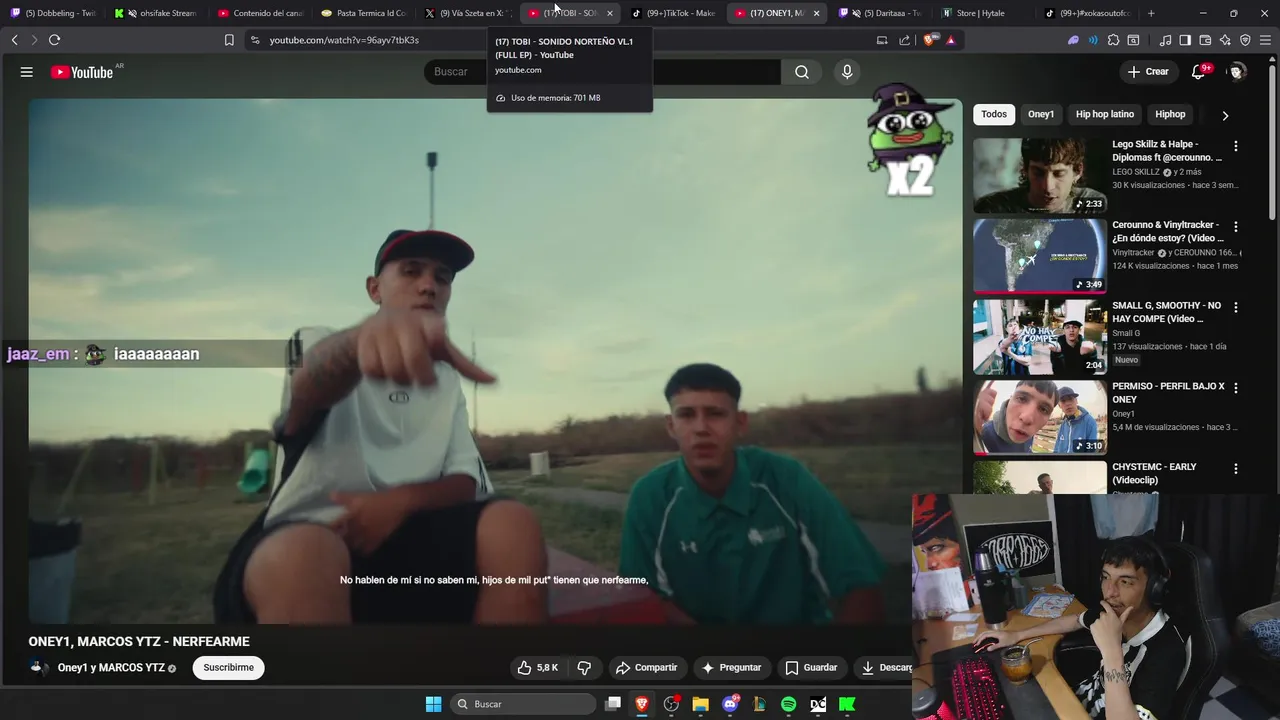Click the Suscribirme button
Screen dimensions: 1280x720
pyautogui.click(x=228, y=667)
